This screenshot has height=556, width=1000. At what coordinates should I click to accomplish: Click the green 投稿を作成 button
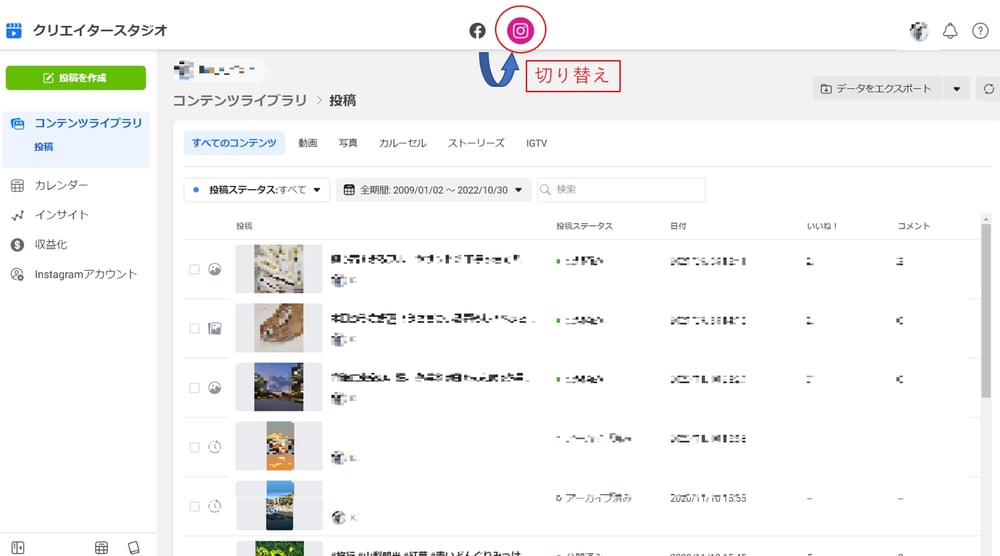click(x=76, y=78)
